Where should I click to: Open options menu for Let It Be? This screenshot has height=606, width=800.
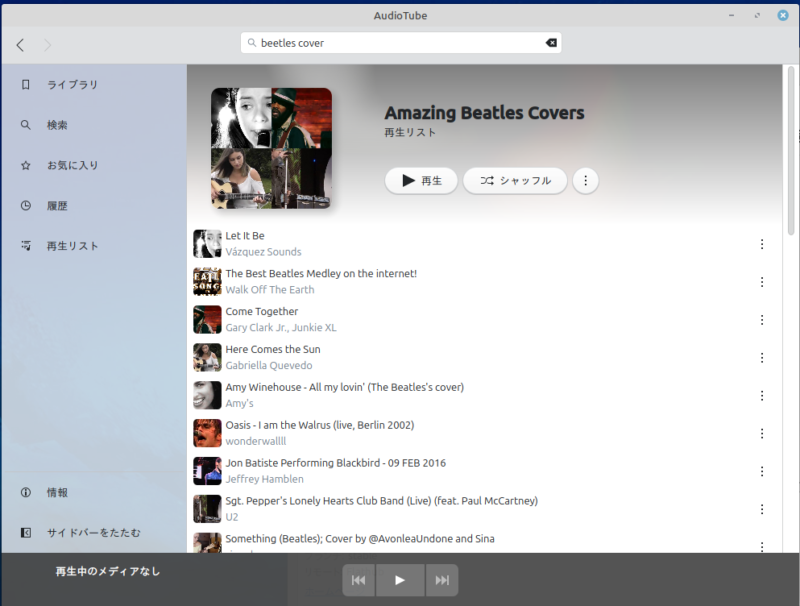click(x=762, y=244)
